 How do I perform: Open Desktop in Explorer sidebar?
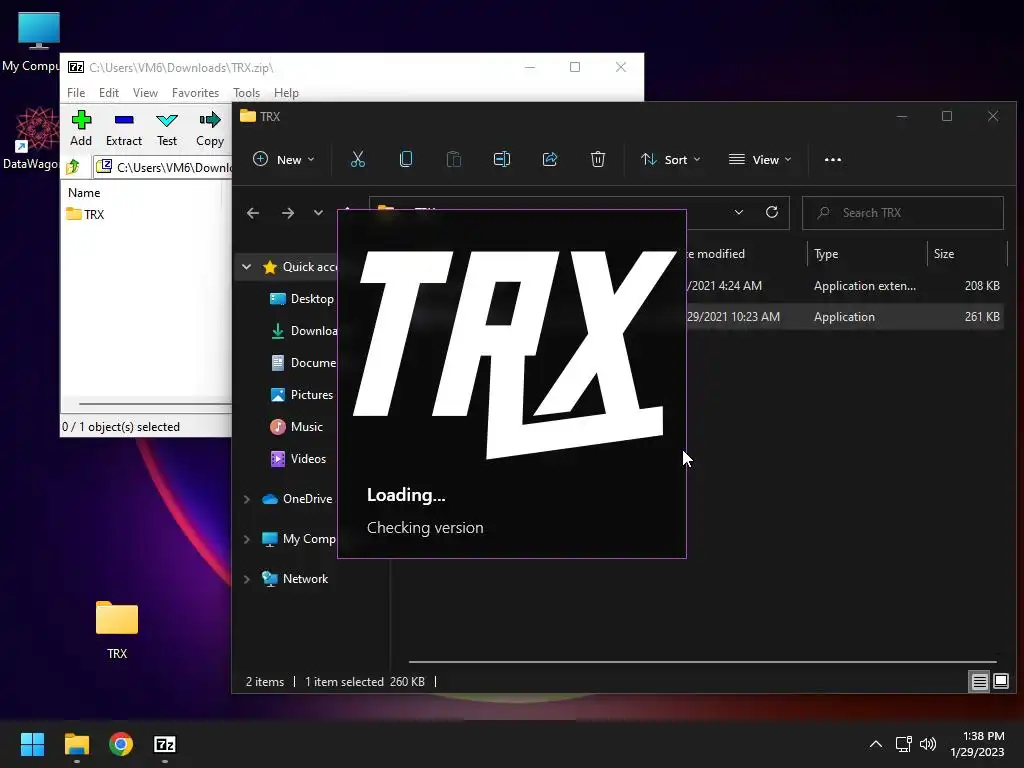click(x=302, y=298)
